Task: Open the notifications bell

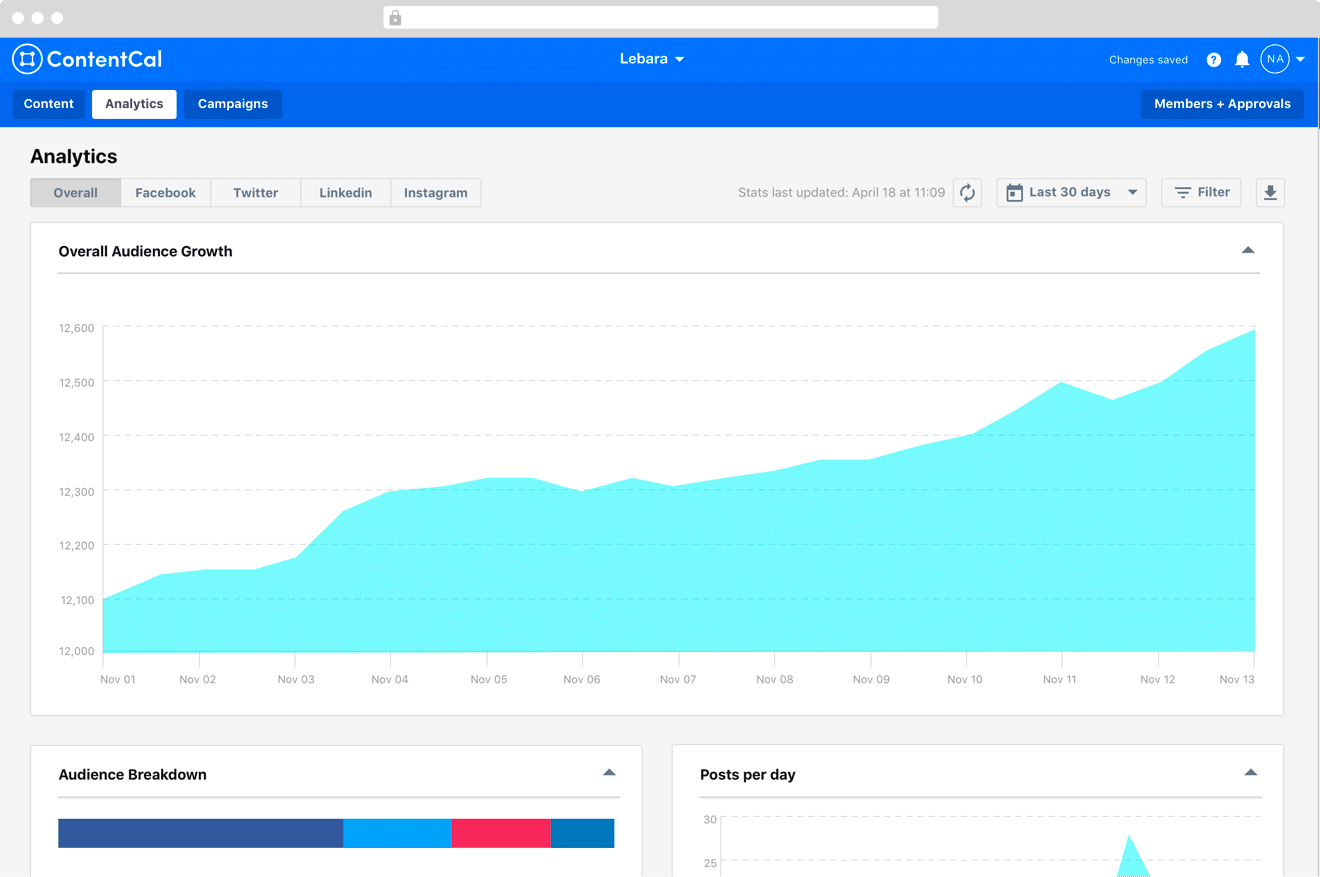Action: click(1242, 60)
